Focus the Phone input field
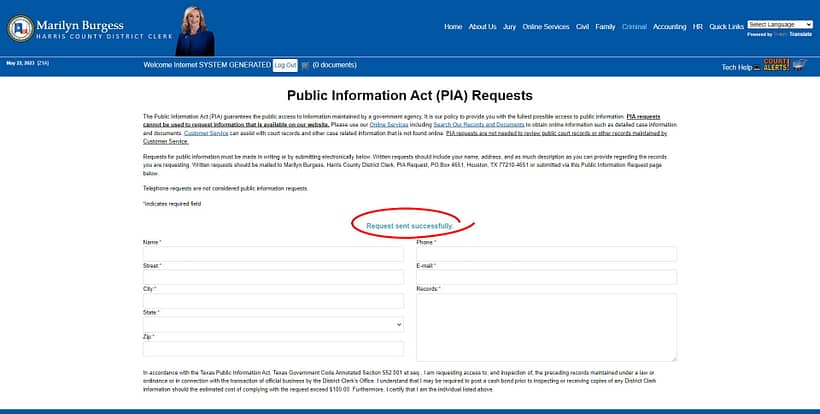 (546, 254)
